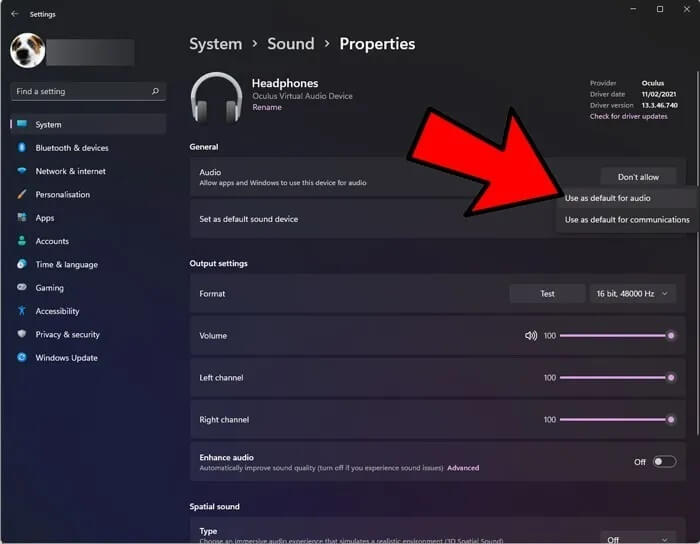Click the Volume slider handle
700x544 pixels.
[x=671, y=336]
